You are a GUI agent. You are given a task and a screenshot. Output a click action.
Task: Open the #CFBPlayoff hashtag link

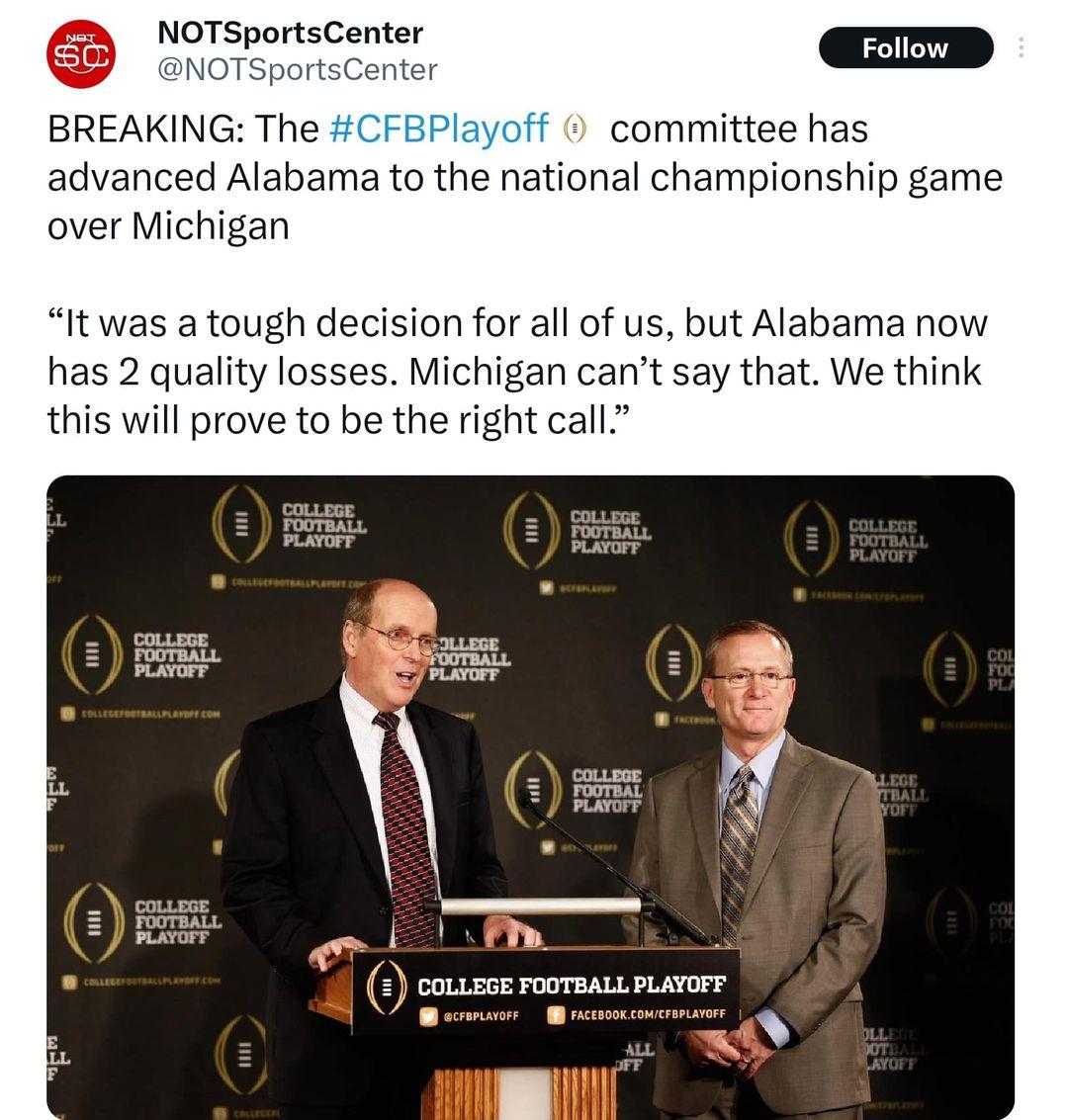(x=437, y=129)
